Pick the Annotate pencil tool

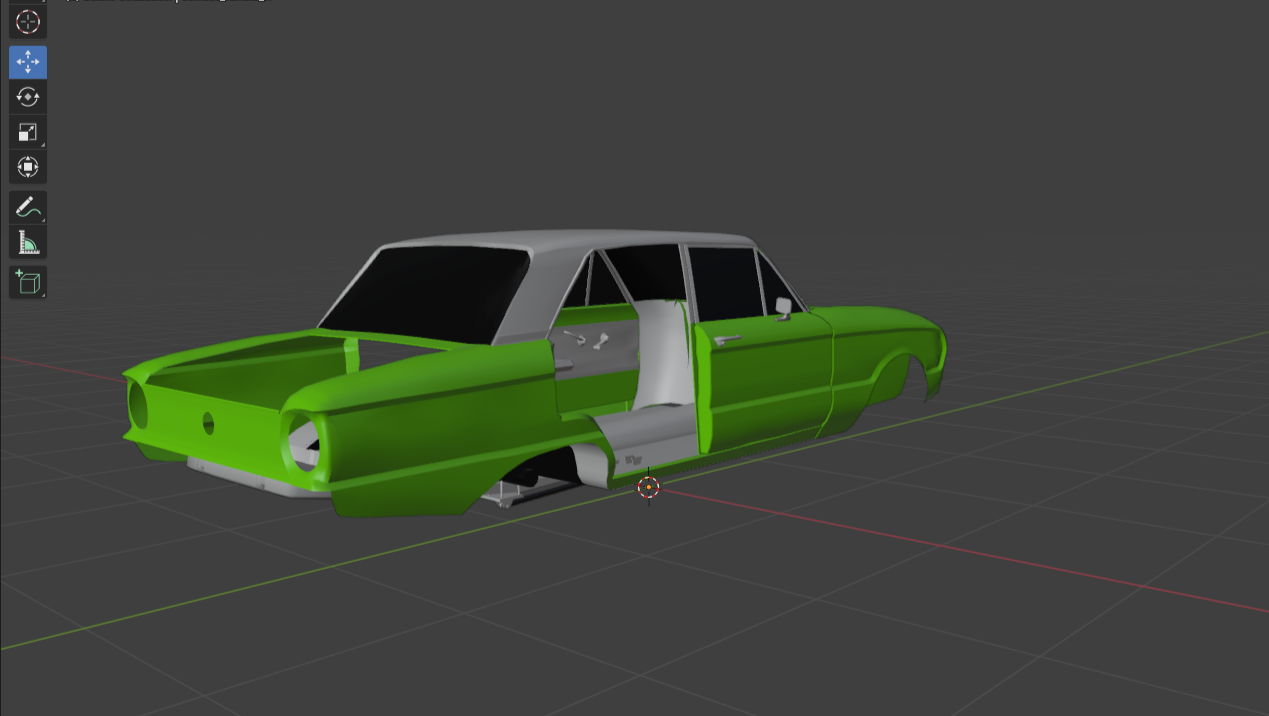[28, 207]
